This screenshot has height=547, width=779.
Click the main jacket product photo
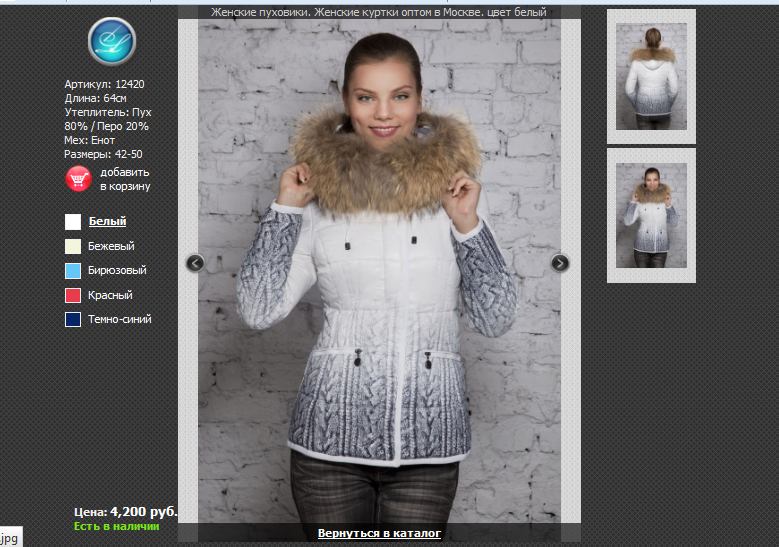pyautogui.click(x=380, y=271)
